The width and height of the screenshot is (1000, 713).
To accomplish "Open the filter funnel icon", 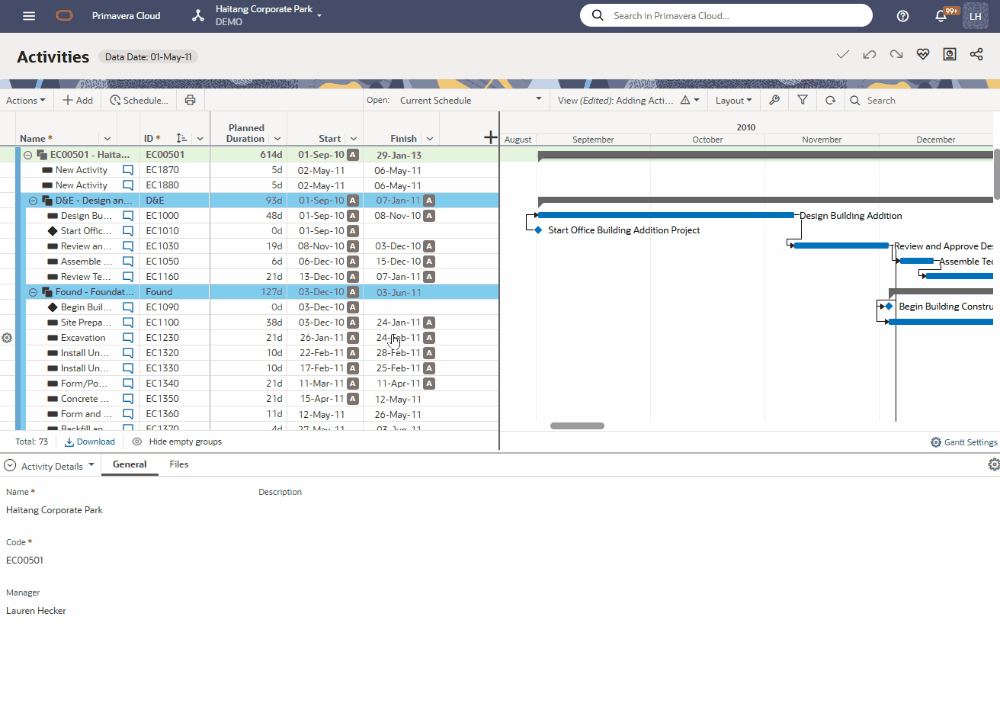I will click(802, 100).
